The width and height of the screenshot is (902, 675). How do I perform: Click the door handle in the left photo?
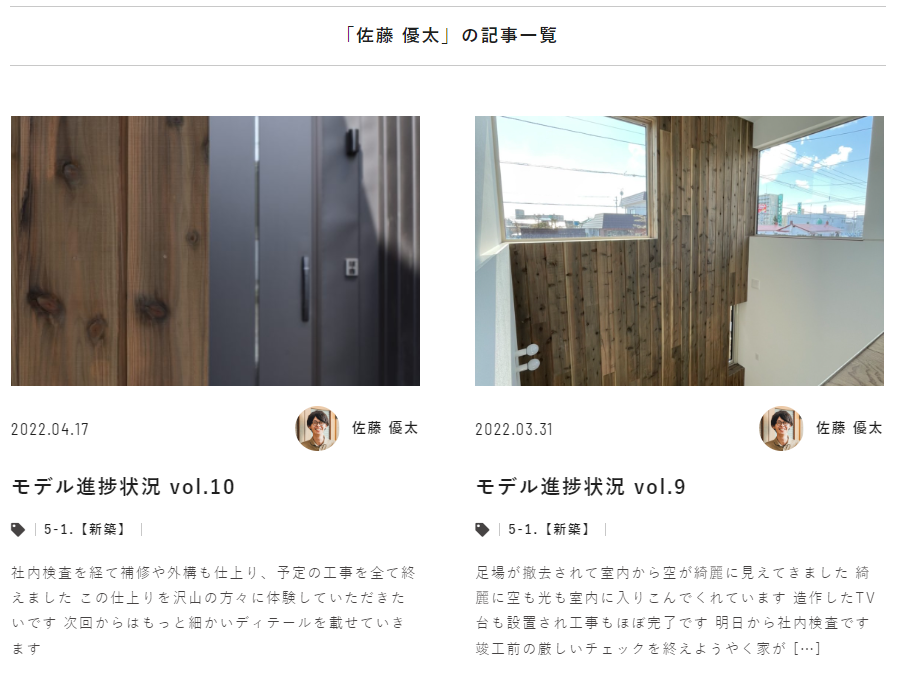point(305,289)
